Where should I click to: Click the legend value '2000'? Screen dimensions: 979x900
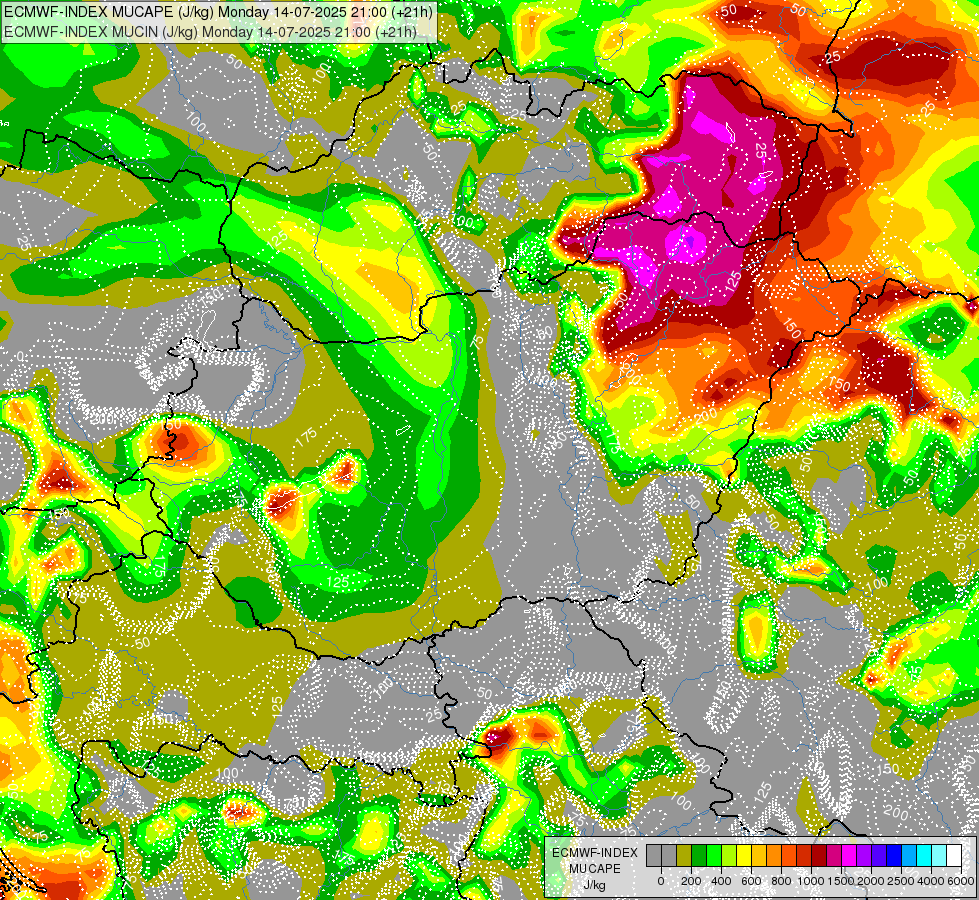[871, 881]
